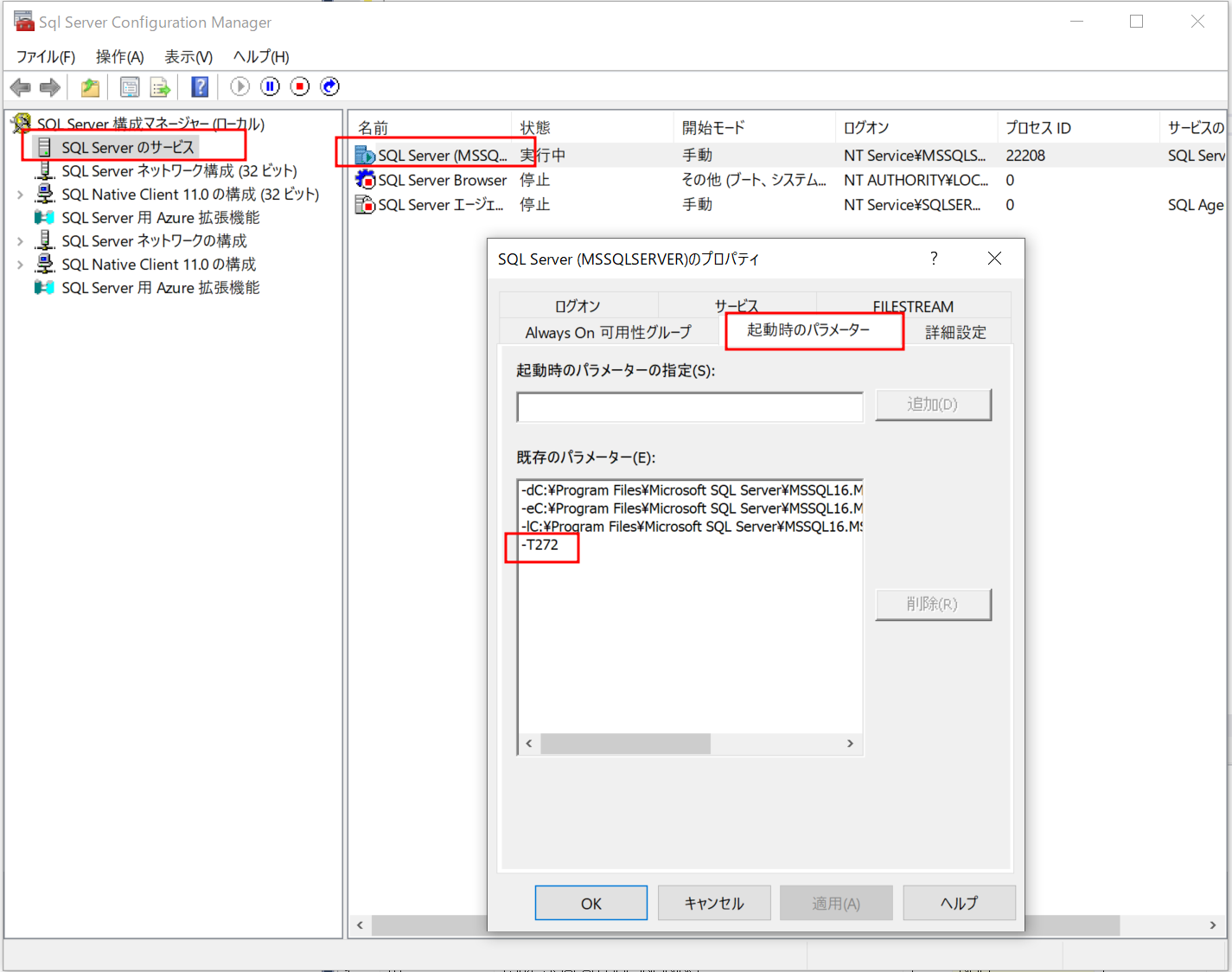The image size is (1232, 972).
Task: Click the NT AUTHORITY¥LOC... logon cell
Action: 916,180
